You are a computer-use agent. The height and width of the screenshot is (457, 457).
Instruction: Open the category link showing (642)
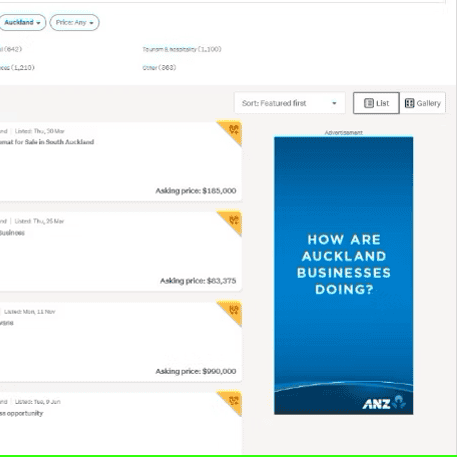[x=11, y=49]
